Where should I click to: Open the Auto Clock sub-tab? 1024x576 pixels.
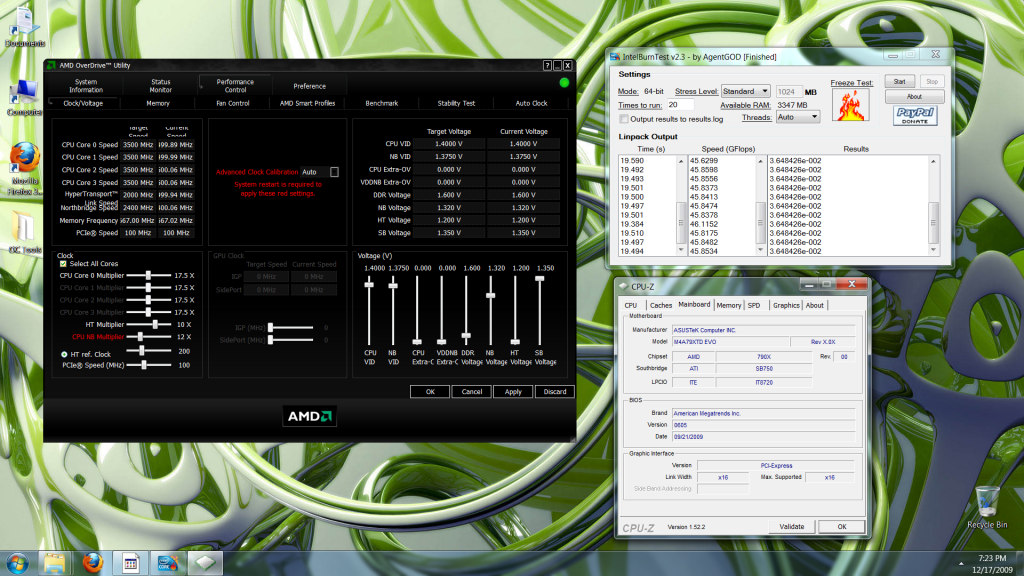[531, 103]
